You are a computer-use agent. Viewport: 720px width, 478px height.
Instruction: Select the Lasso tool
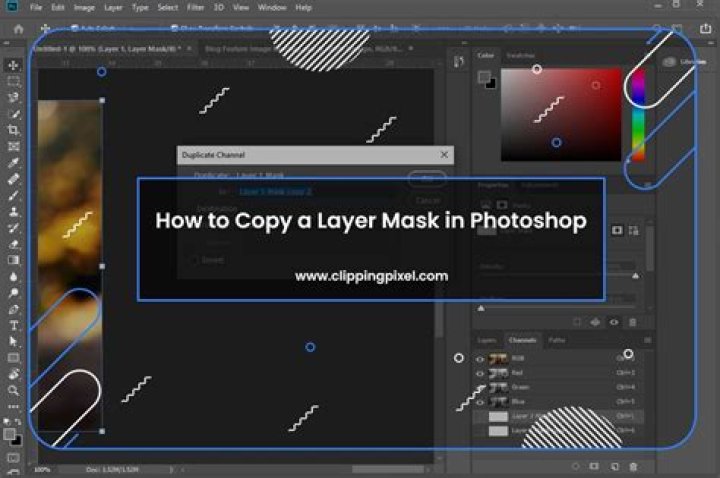coord(13,97)
